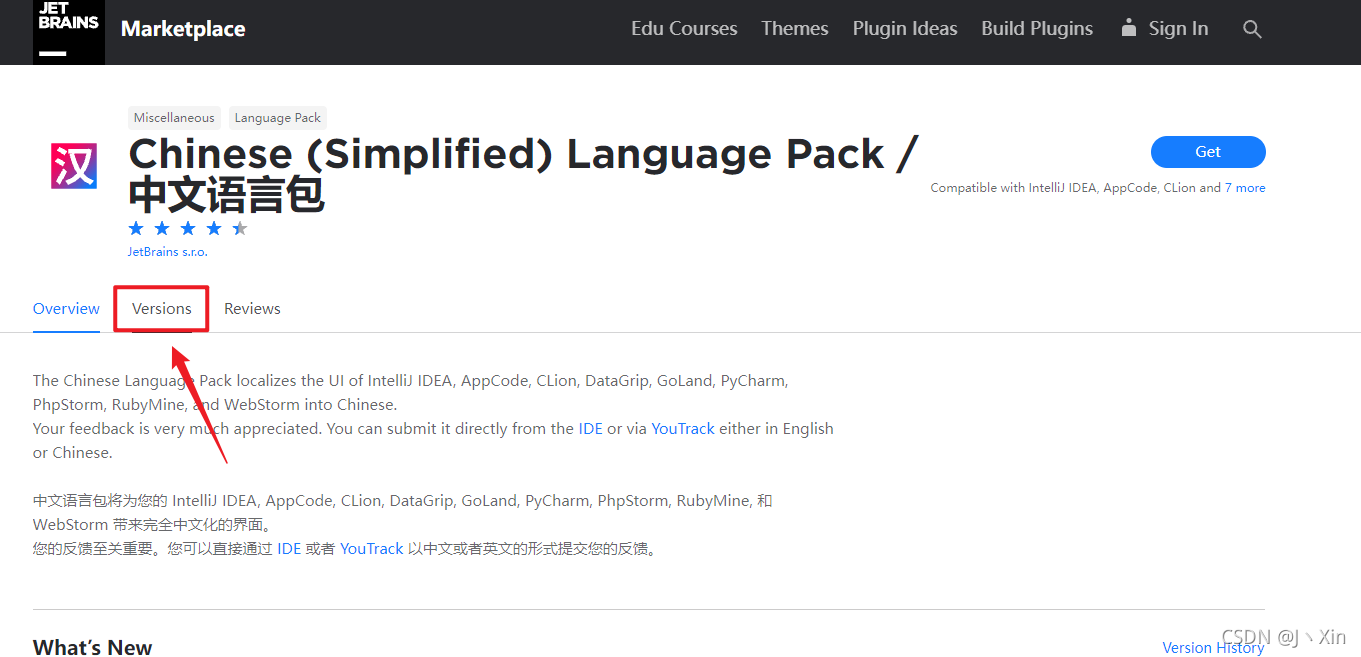Open Plugin Ideas menu item
The image size is (1361, 657).
tap(905, 29)
